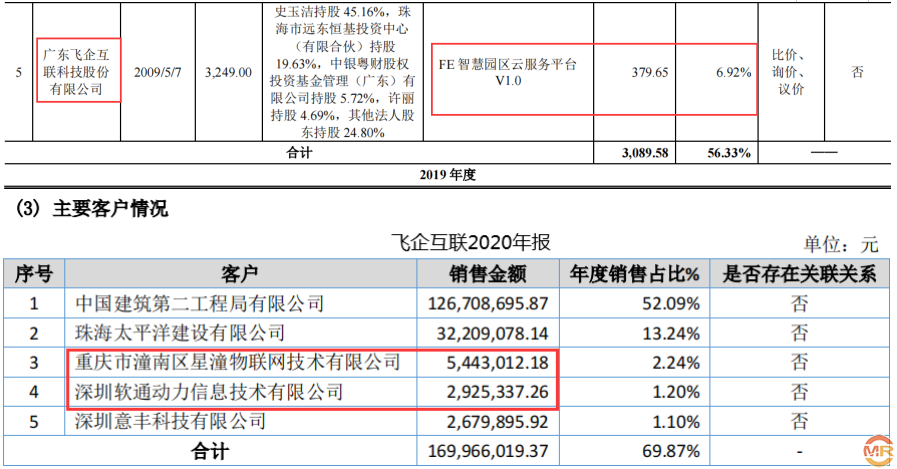Viewport: 897px width, 469px height.
Task: Select customer 重庆市潼南区星潼物联网技术有限公司
Action: [237, 362]
